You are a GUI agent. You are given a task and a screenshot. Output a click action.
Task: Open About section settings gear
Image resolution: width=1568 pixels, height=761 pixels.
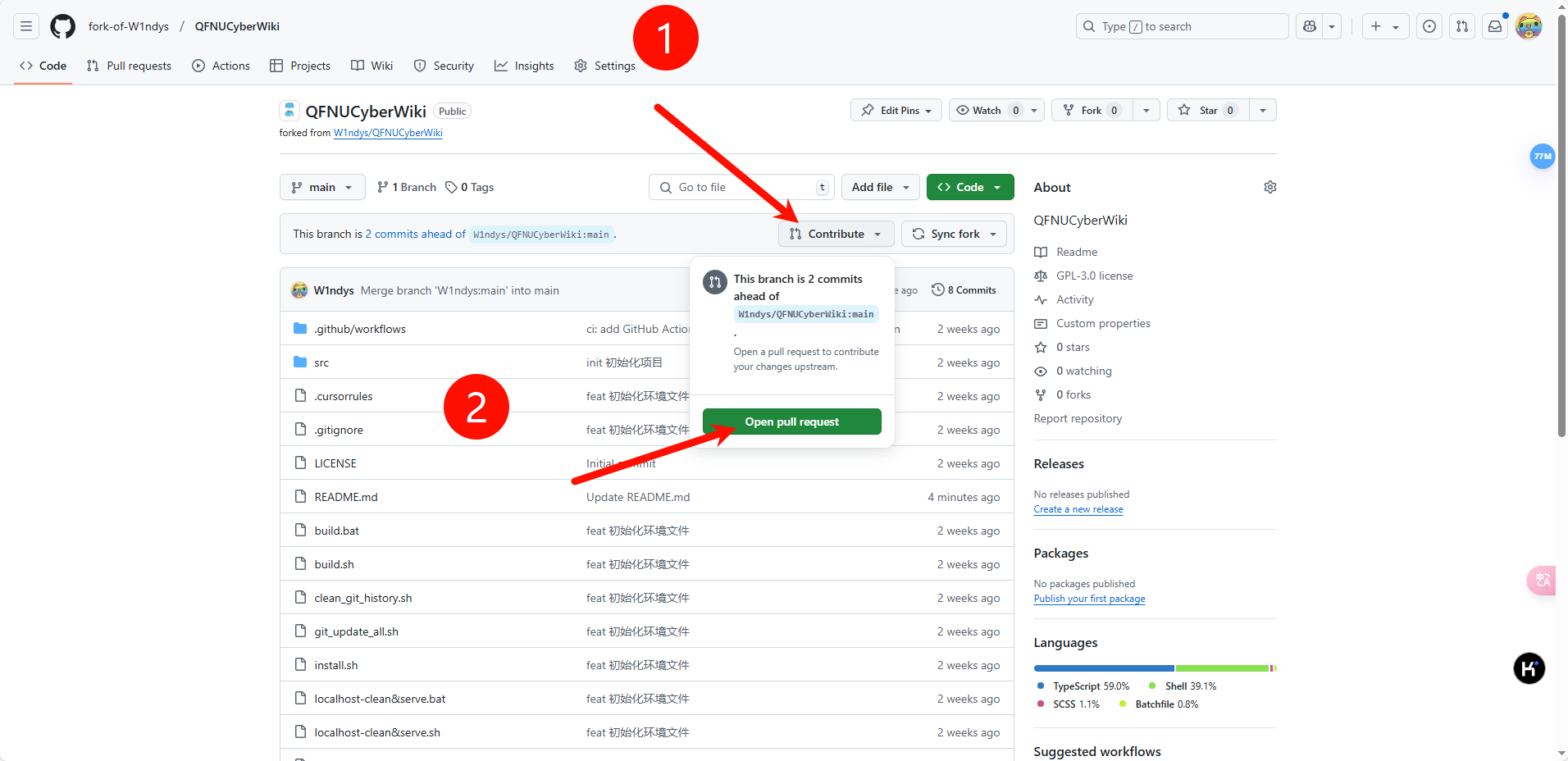tap(1270, 187)
